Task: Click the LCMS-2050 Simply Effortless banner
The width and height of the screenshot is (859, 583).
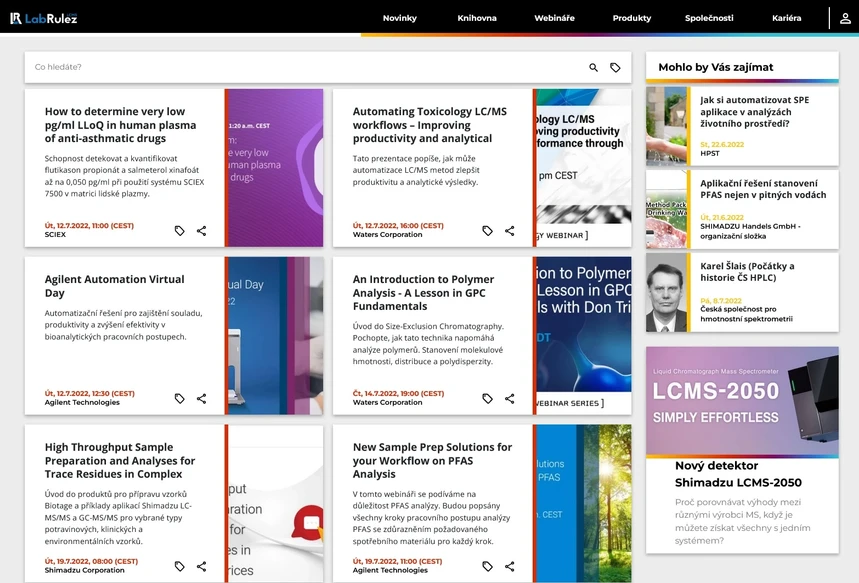Action: click(x=742, y=401)
